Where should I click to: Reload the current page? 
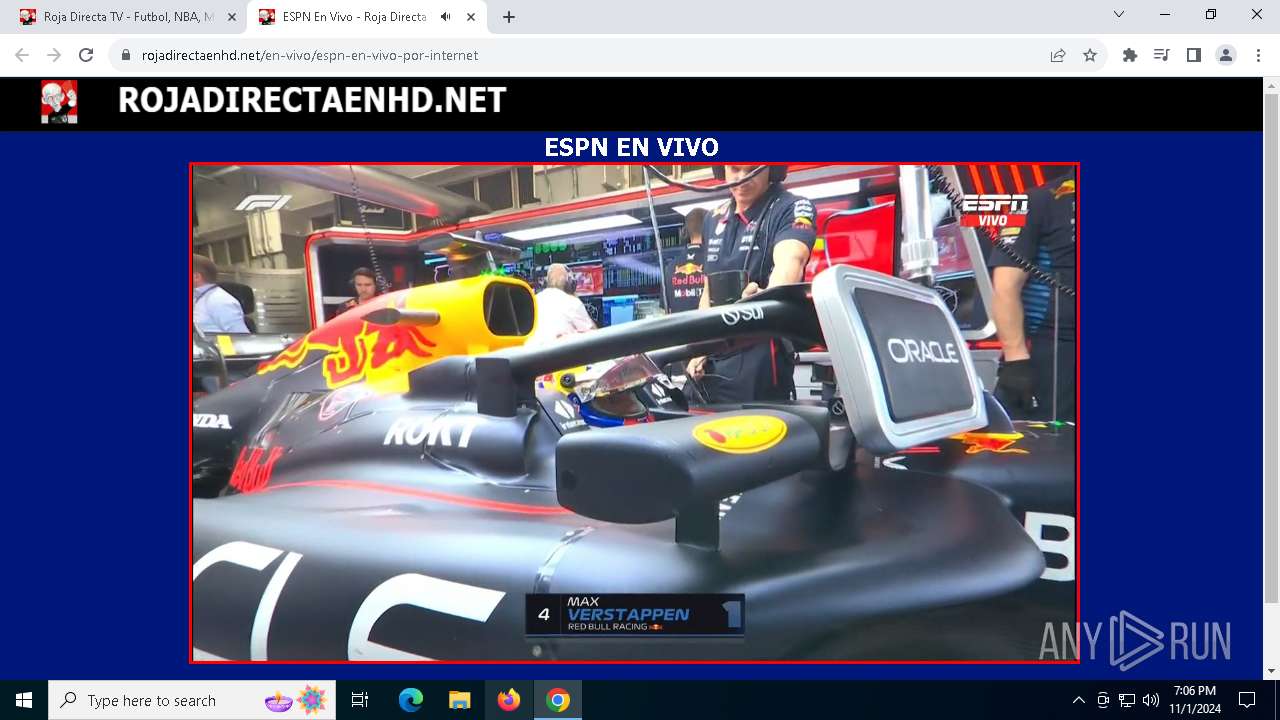coord(86,55)
